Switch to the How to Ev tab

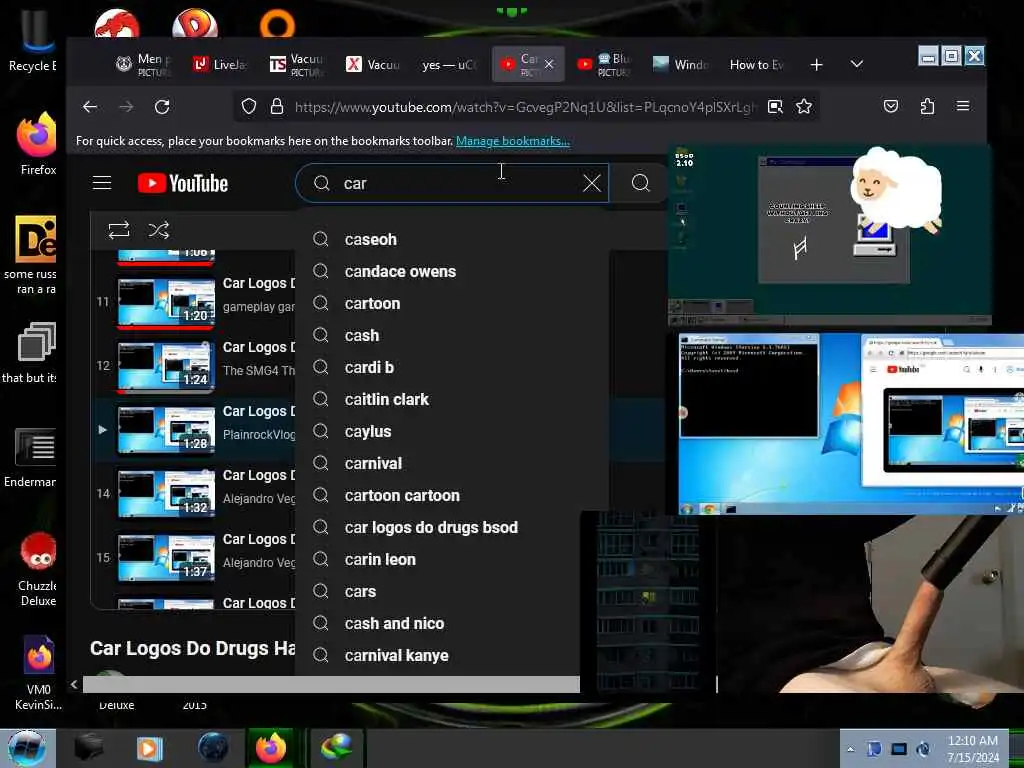758,65
